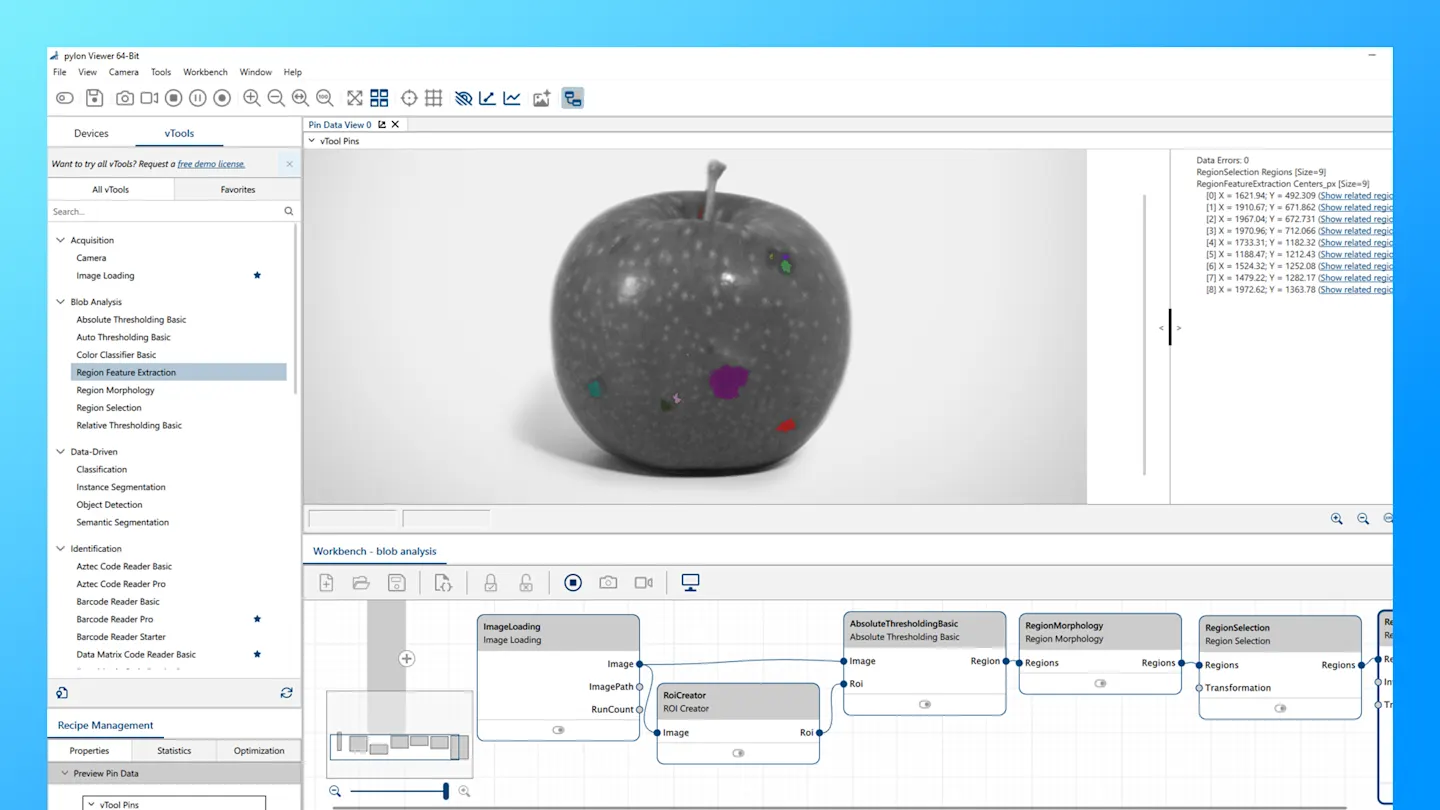The height and width of the screenshot is (810, 1440).
Task: Click the Optimization button in Recipe Management
Action: point(259,750)
